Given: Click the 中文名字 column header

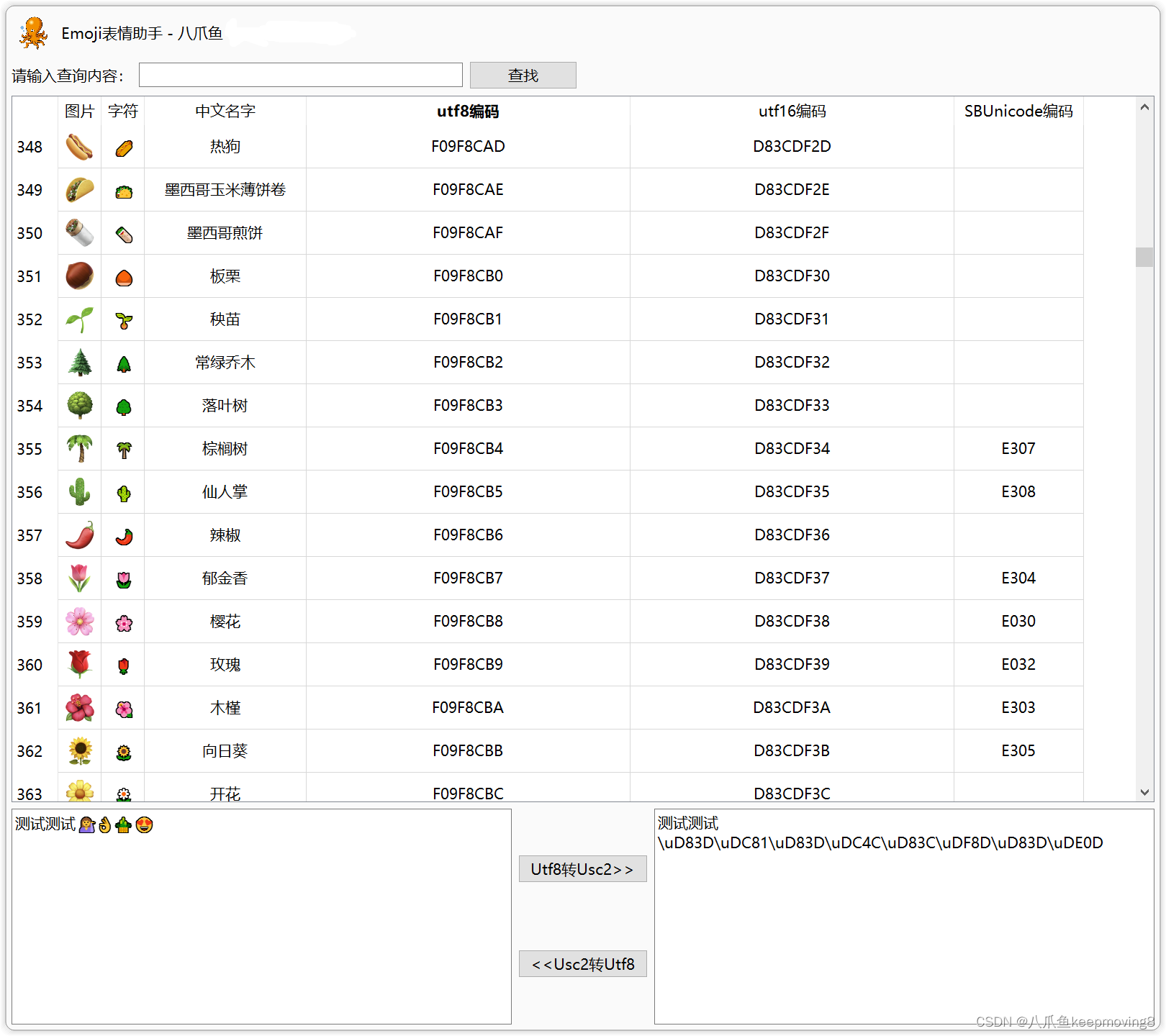Looking at the screenshot, I should [x=224, y=112].
